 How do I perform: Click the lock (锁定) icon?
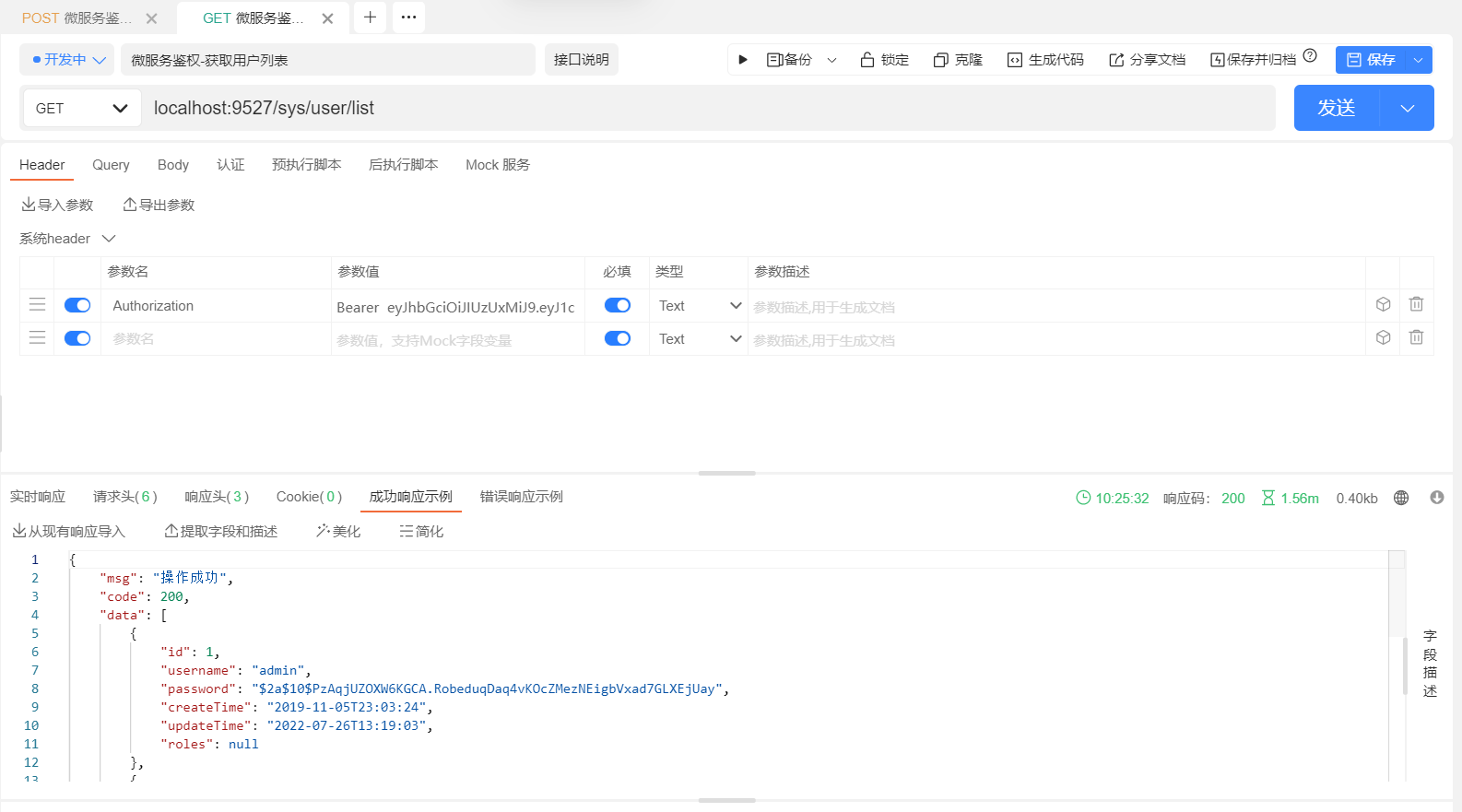coord(867,60)
